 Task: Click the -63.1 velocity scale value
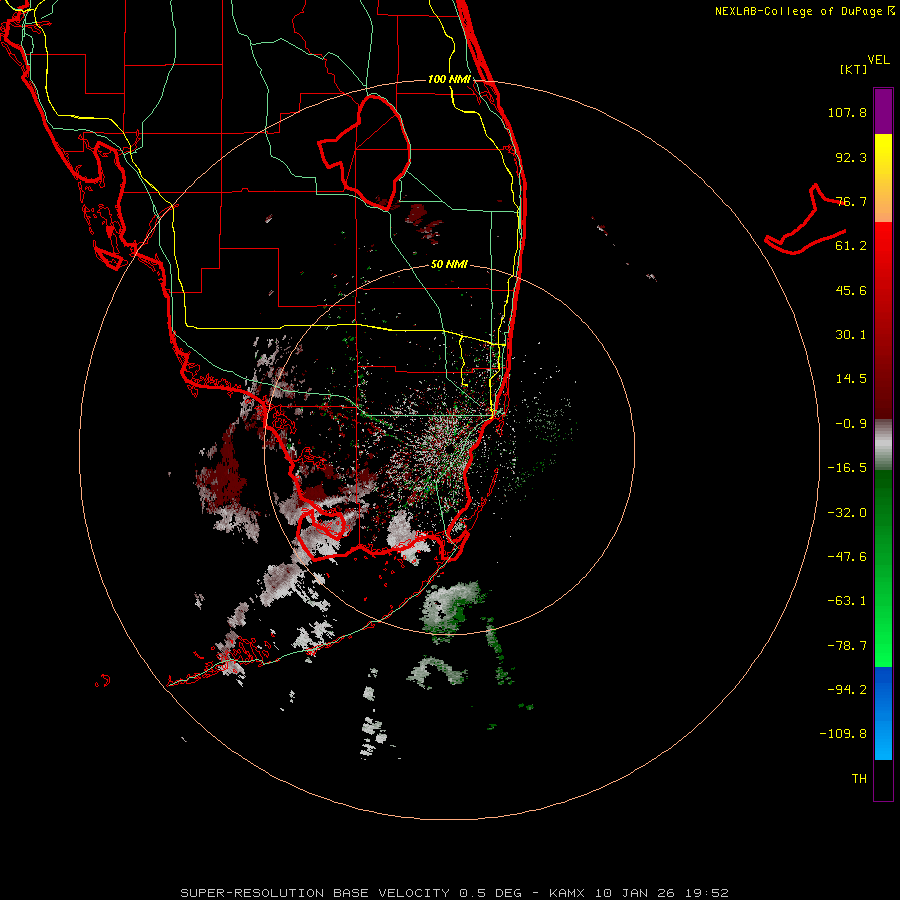[x=847, y=601]
